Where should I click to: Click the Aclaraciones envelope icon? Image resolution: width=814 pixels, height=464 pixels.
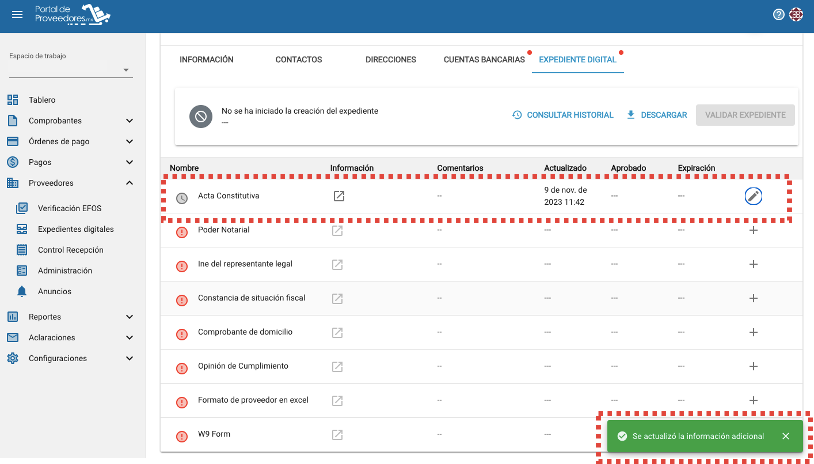12,337
